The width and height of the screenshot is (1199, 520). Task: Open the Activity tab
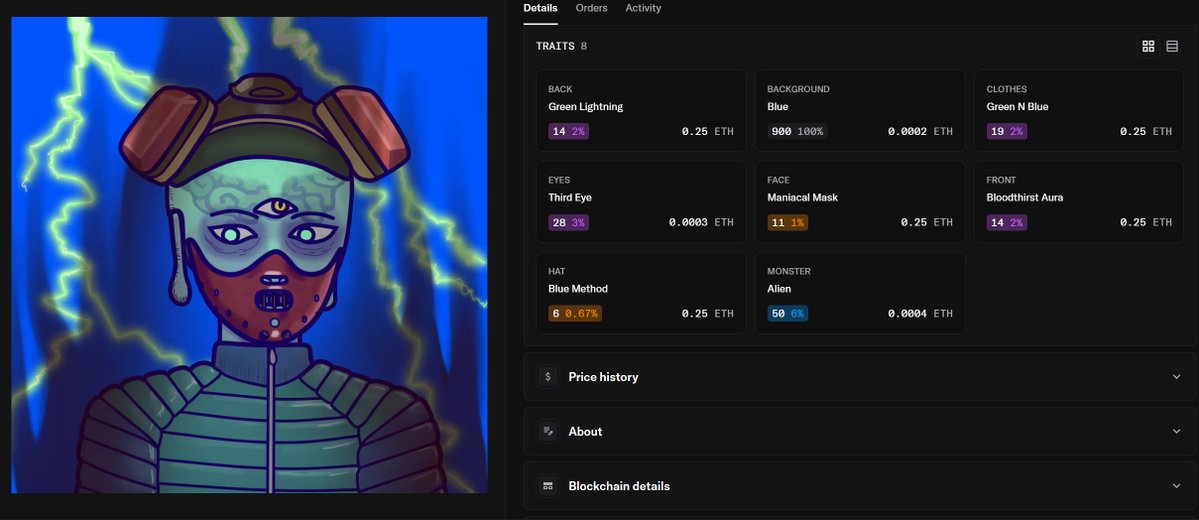tap(643, 8)
